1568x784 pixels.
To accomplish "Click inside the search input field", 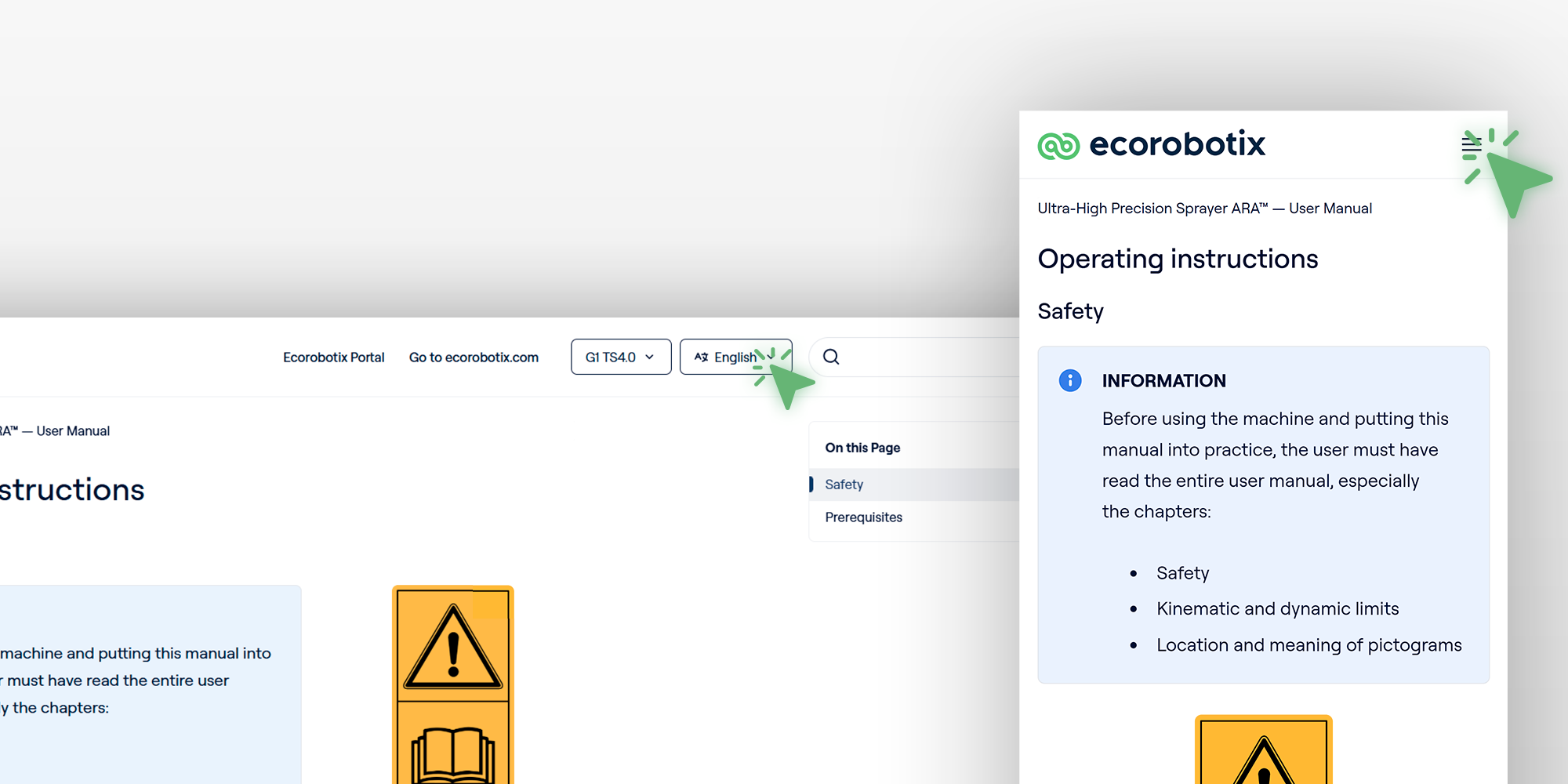I will [902, 357].
